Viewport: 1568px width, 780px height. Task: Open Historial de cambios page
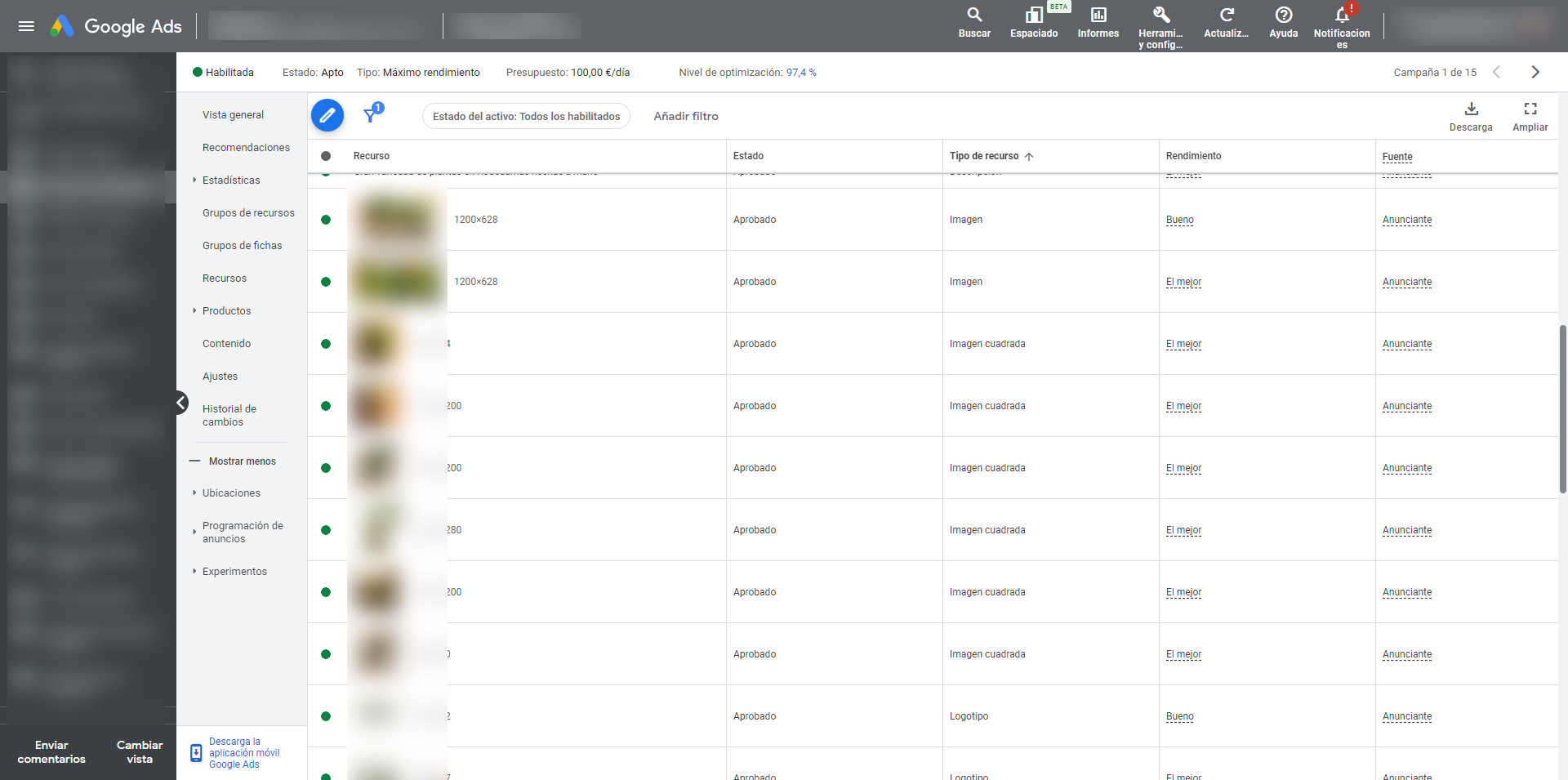pyautogui.click(x=229, y=415)
